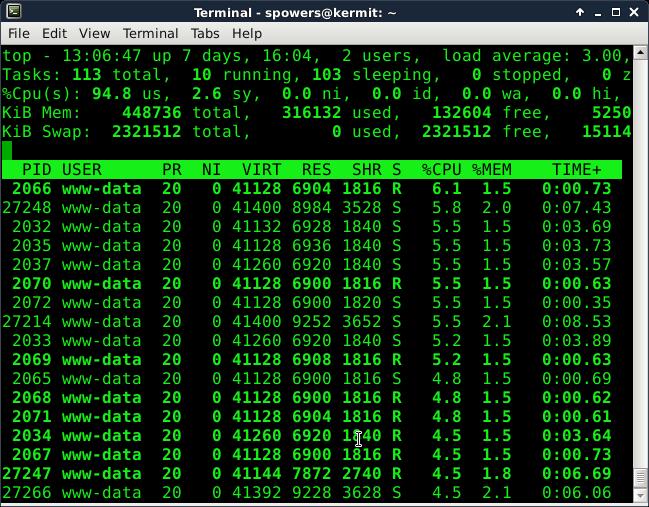The width and height of the screenshot is (649, 507).
Task: Minimize the Terminal window
Action: coord(599,12)
